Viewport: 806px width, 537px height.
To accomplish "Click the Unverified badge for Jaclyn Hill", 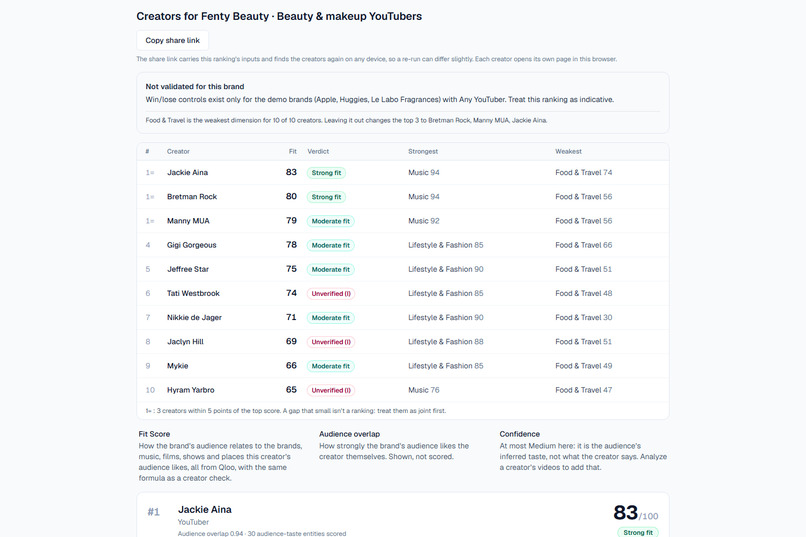I will (x=331, y=342).
